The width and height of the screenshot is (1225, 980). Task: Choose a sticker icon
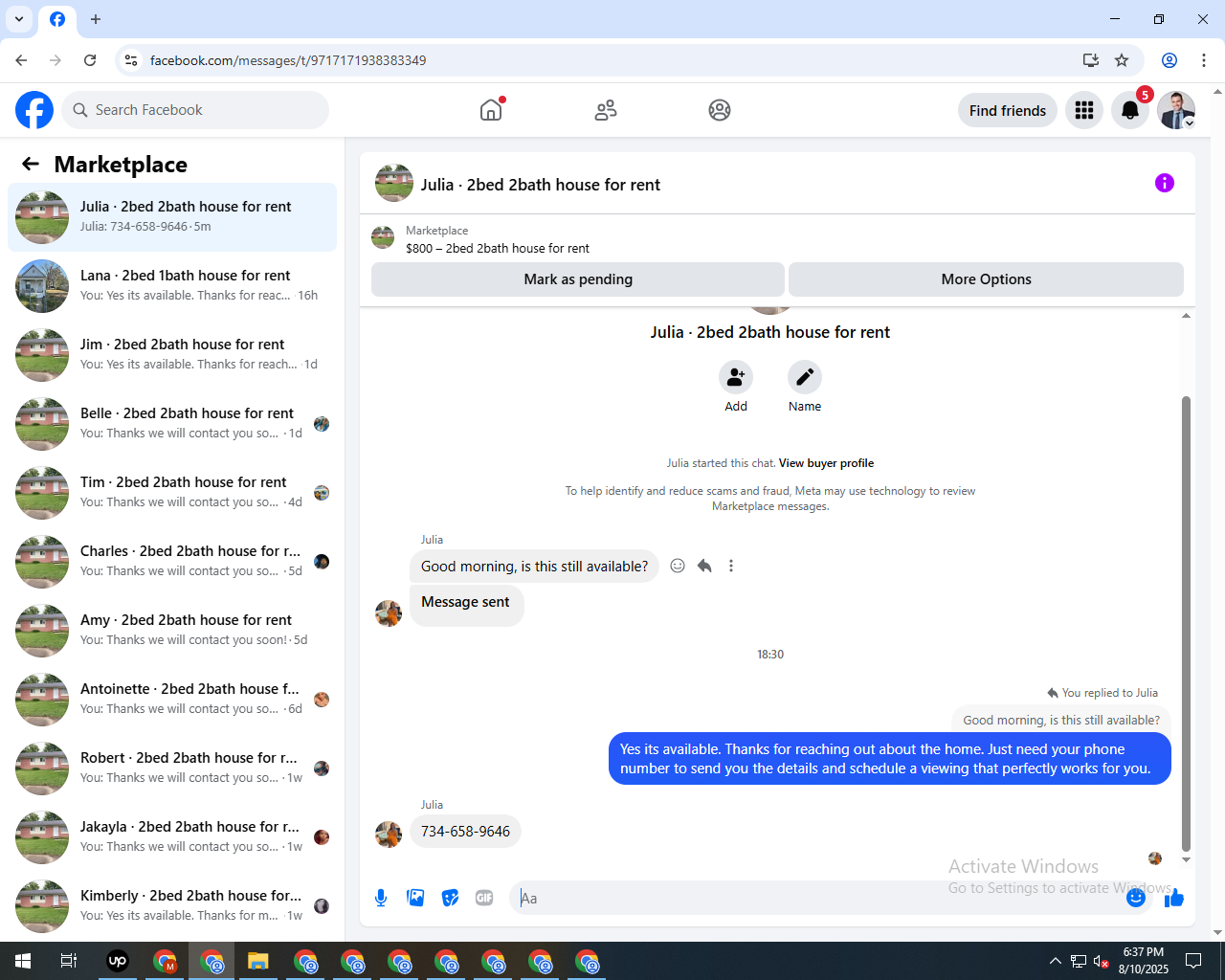[450, 898]
